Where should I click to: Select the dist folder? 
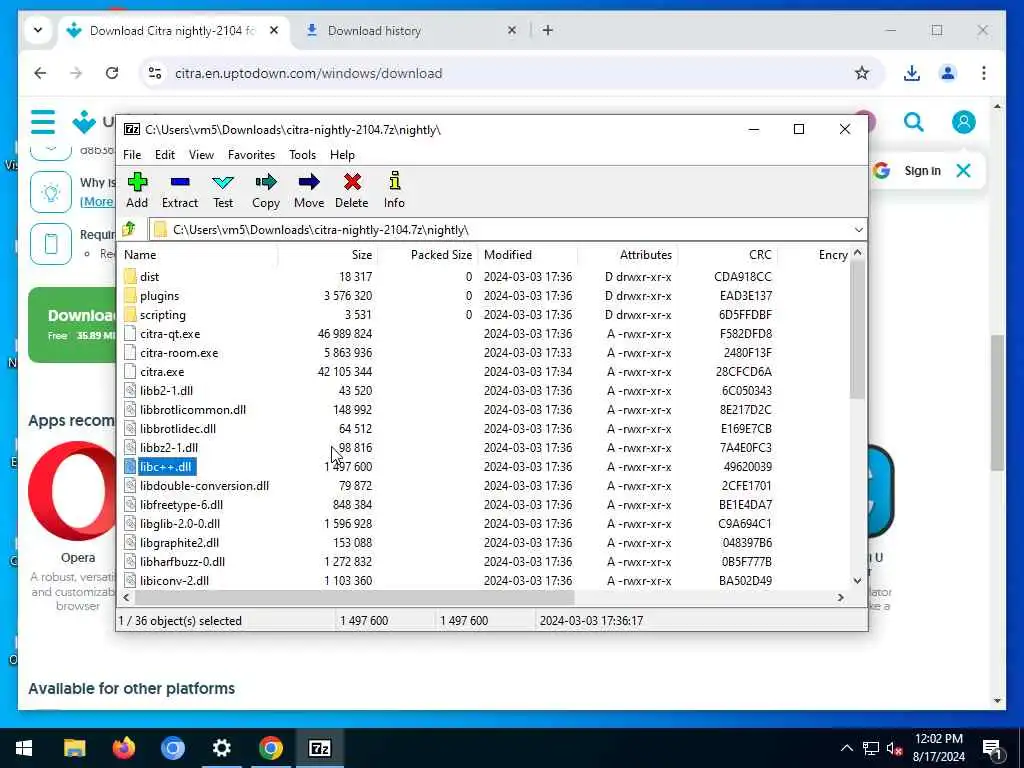pyautogui.click(x=150, y=277)
